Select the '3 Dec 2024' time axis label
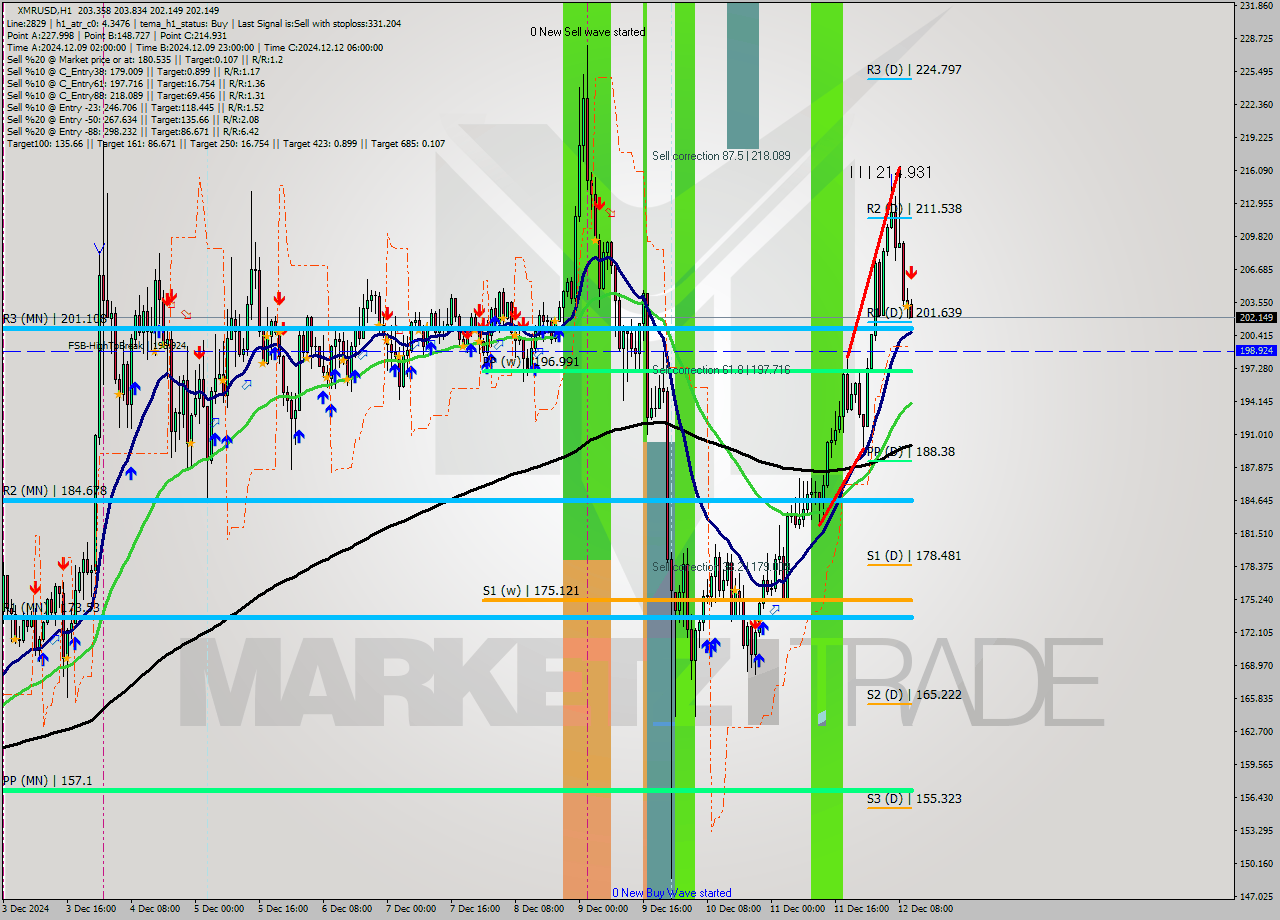1280x920 pixels. (24, 909)
